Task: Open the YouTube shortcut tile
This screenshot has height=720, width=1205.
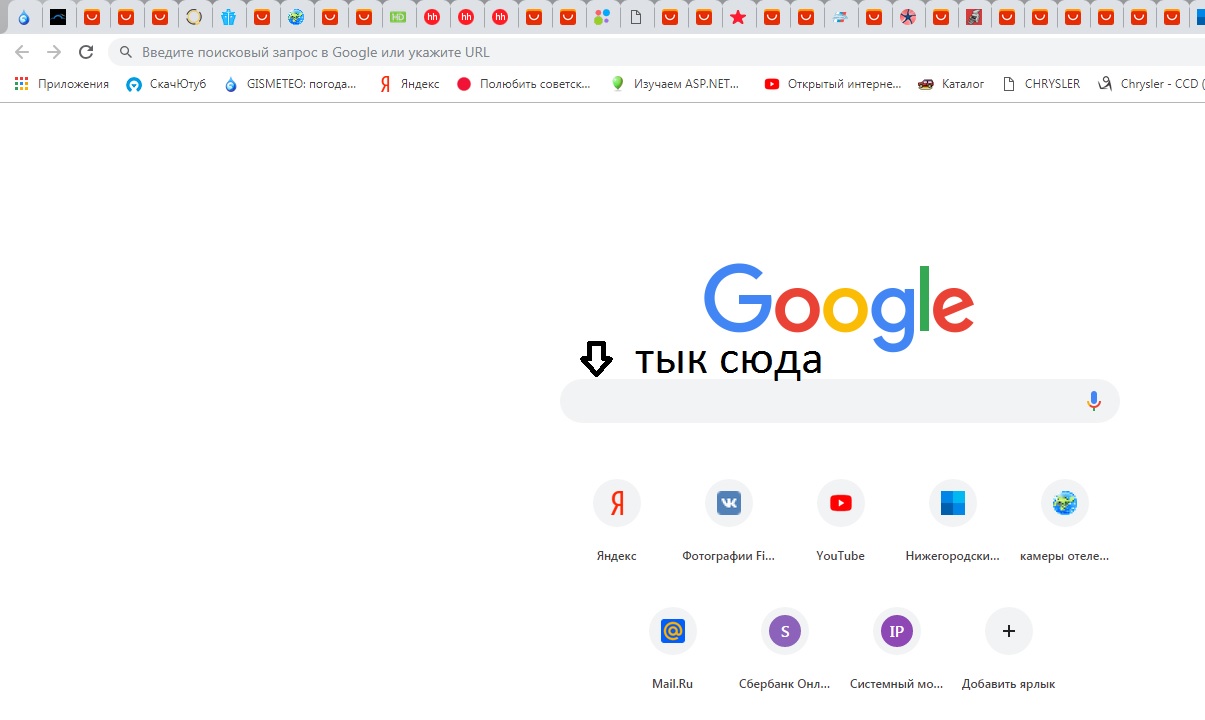Action: 840,503
